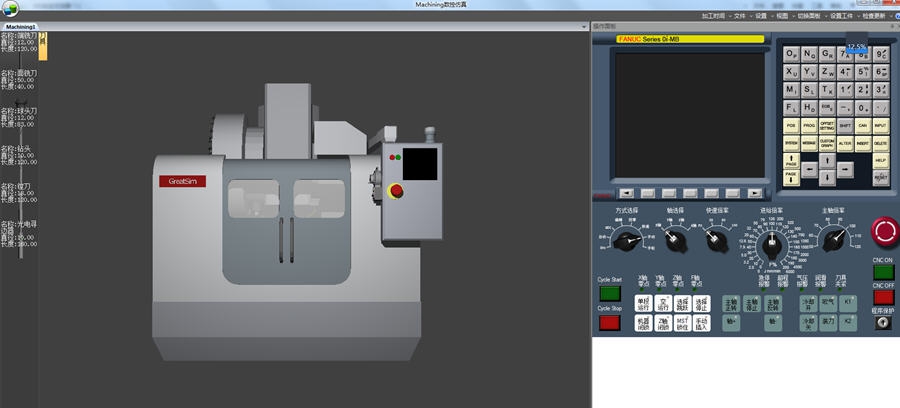Switch to the Machining1 tab

(x=21, y=27)
